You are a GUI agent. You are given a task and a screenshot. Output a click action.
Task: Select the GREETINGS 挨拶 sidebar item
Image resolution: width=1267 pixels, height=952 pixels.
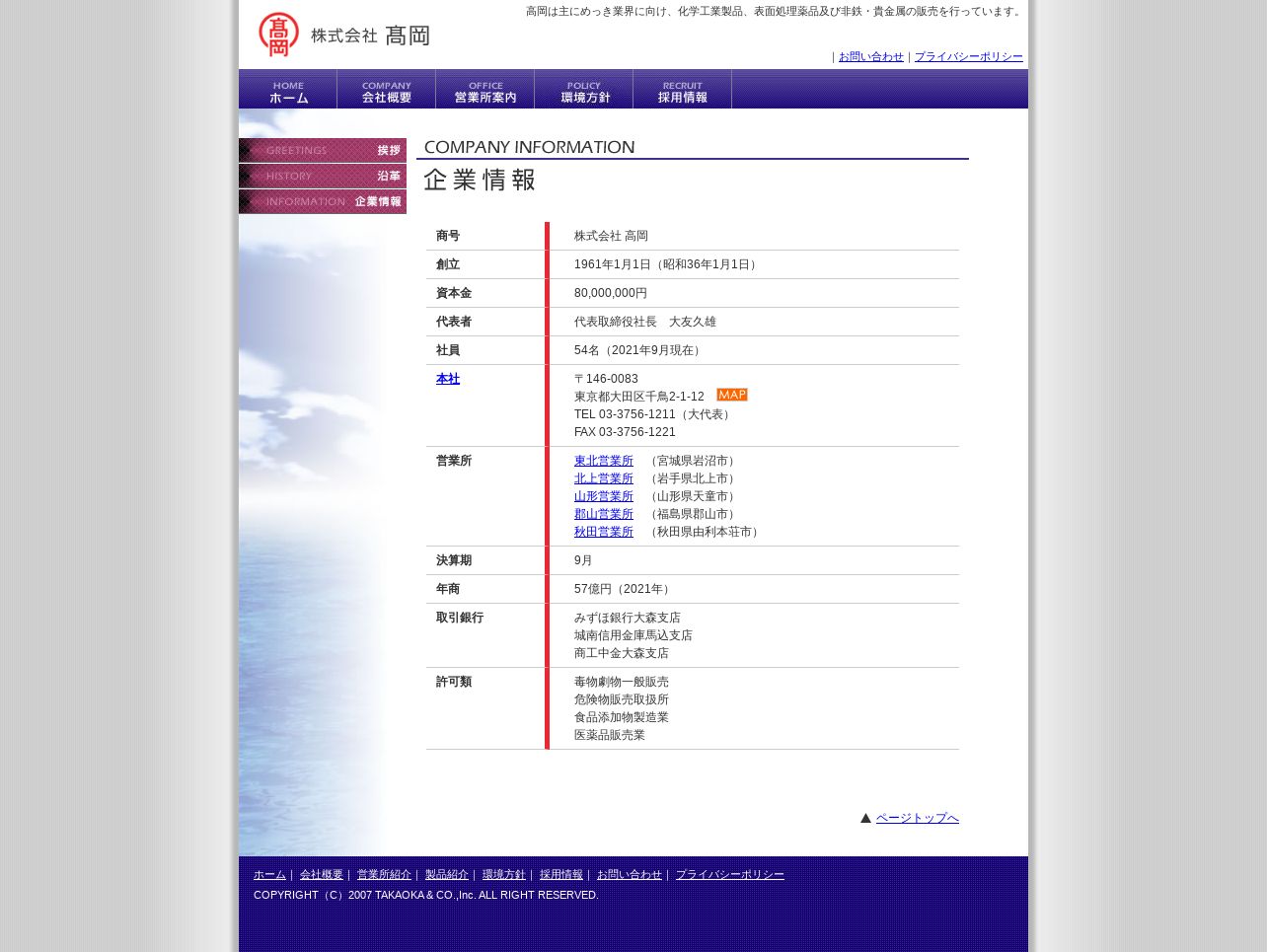pyautogui.click(x=323, y=150)
